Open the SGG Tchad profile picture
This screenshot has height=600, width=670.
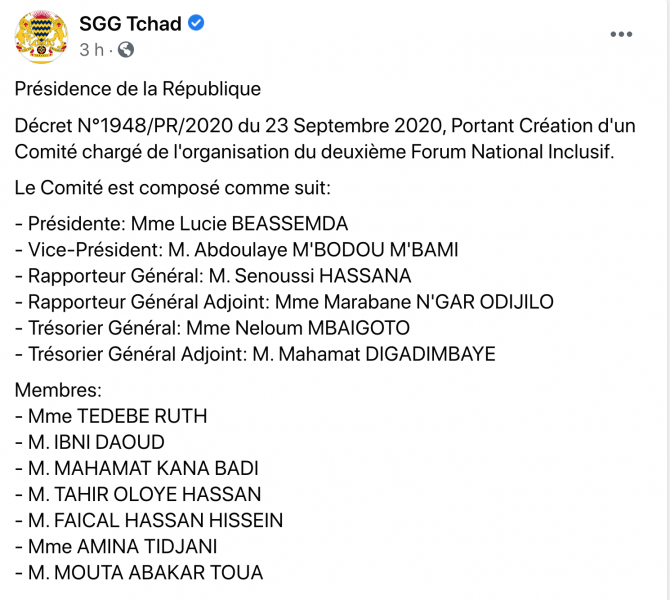pyautogui.click(x=40, y=35)
